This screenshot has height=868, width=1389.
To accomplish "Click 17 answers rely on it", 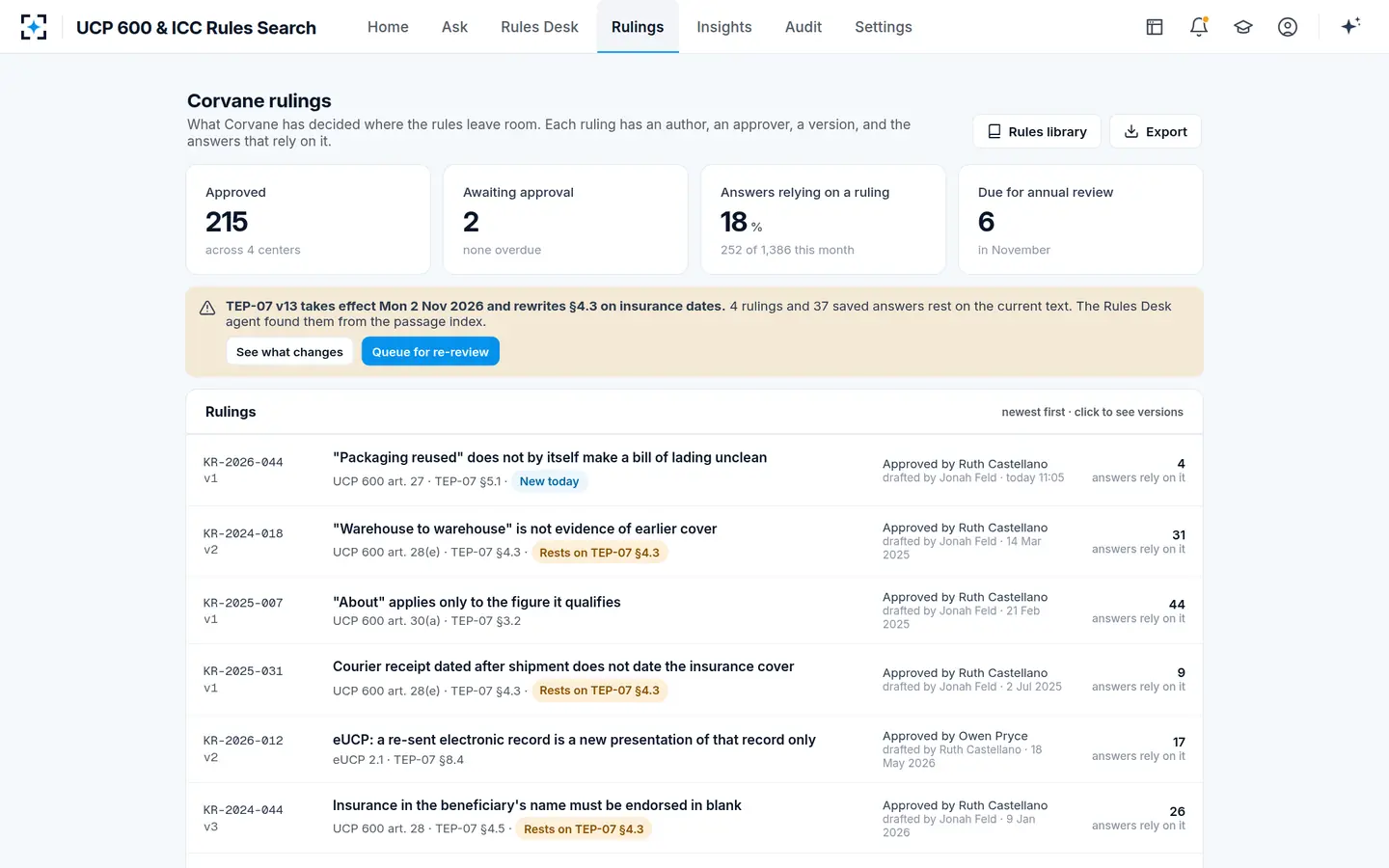I will point(1138,749).
